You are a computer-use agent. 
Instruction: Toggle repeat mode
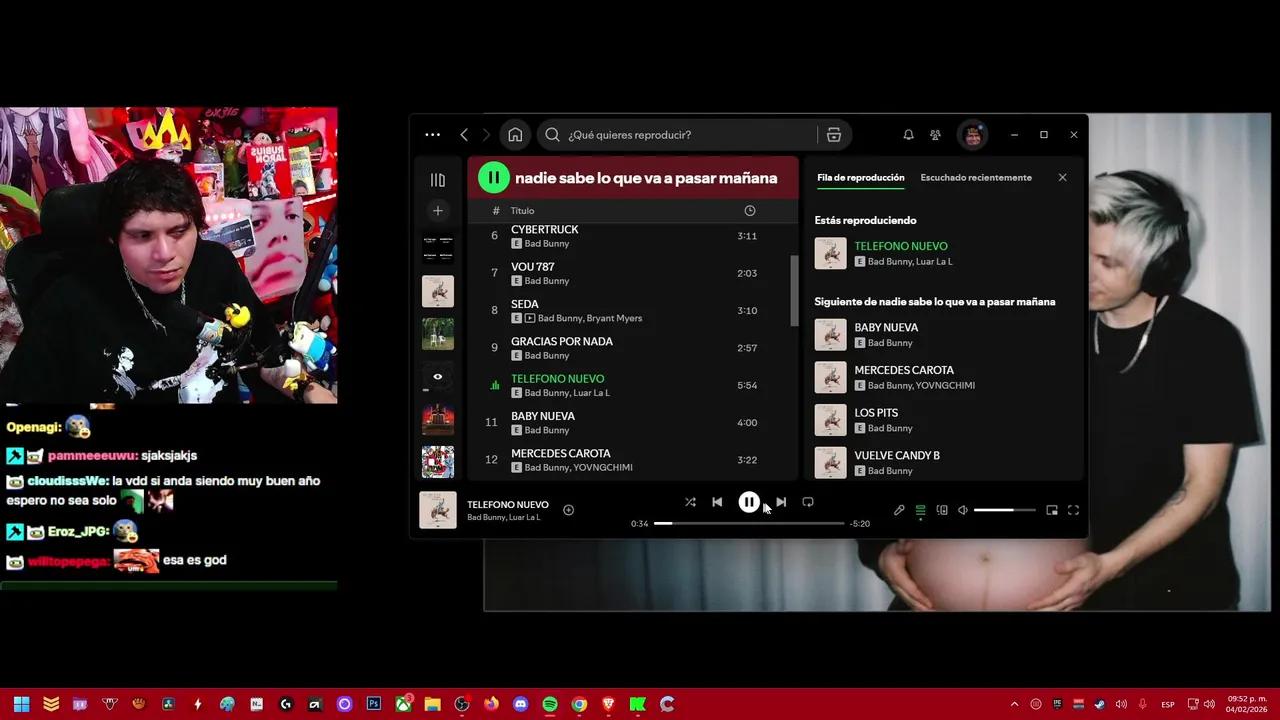(x=808, y=502)
